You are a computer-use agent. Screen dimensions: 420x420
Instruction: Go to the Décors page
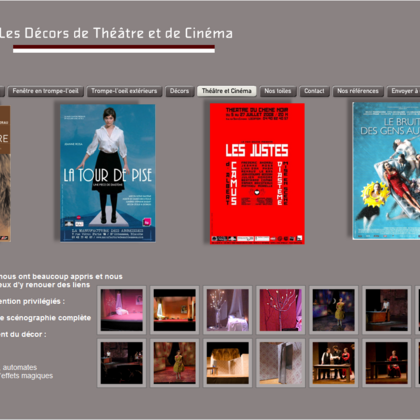[179, 91]
